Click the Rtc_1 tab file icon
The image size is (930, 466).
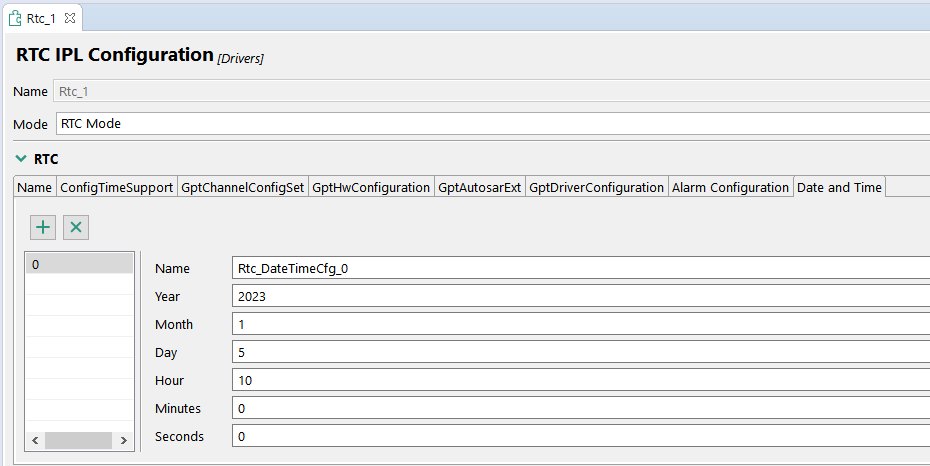15,18
